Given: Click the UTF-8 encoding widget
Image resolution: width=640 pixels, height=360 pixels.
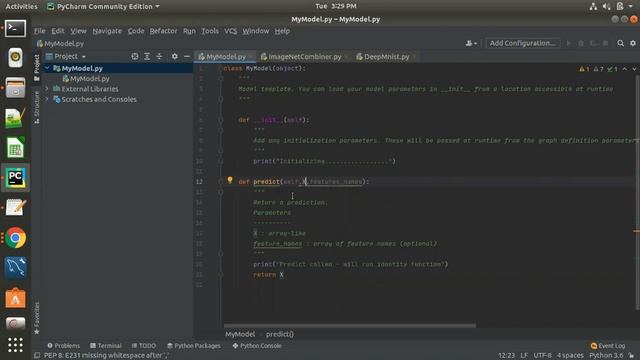Looking at the screenshot, I should click(x=542, y=356).
